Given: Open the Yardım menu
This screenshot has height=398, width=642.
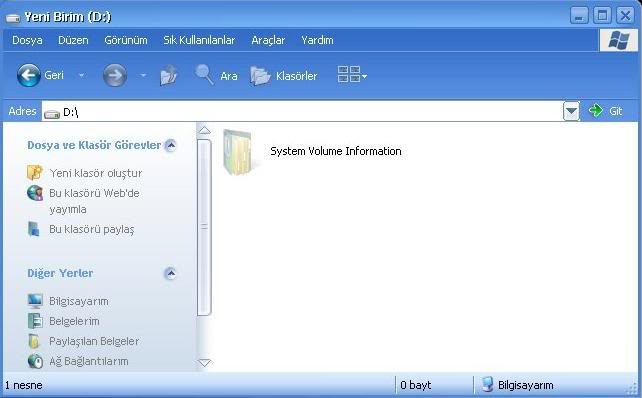Looking at the screenshot, I should (317, 40).
